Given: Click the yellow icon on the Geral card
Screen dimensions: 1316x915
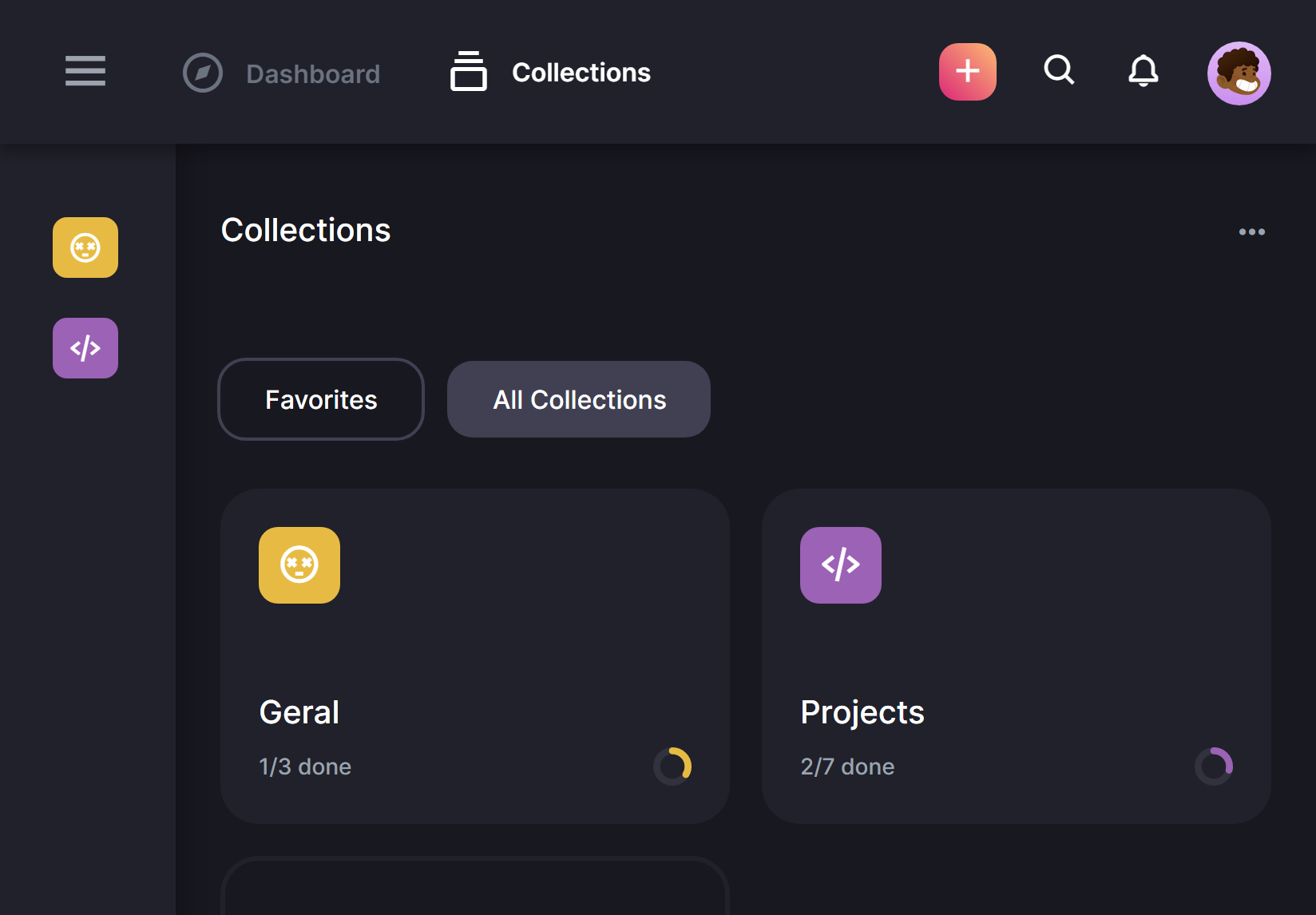Looking at the screenshot, I should [x=299, y=565].
